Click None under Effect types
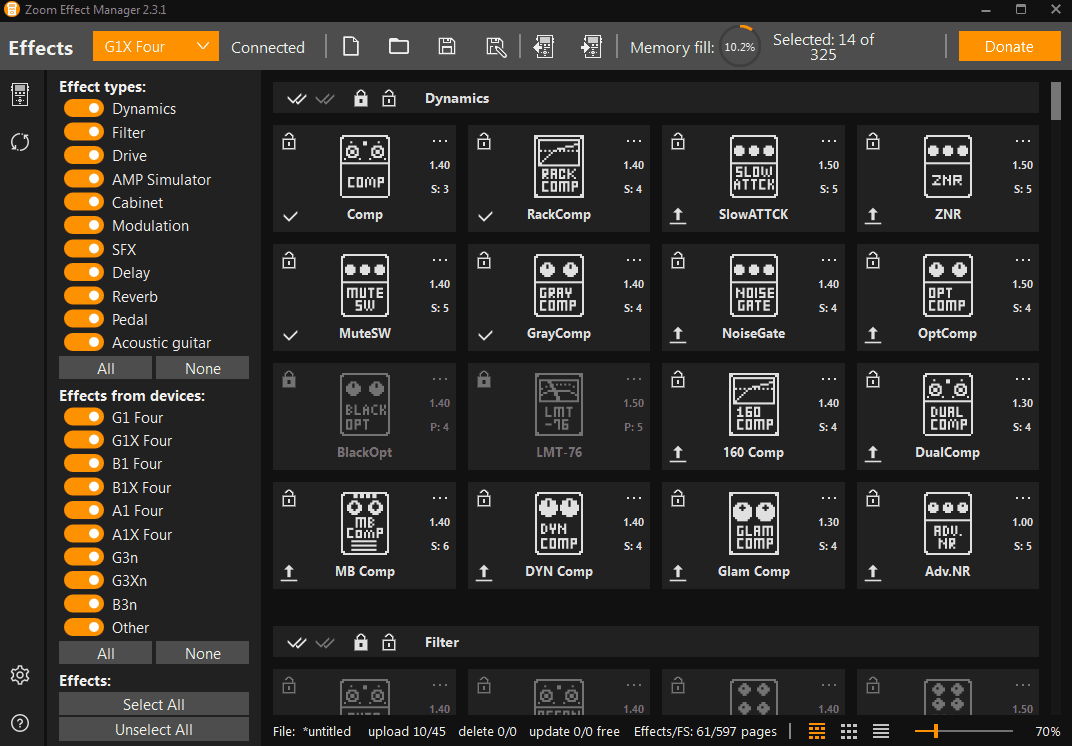This screenshot has height=746, width=1072. point(202,368)
